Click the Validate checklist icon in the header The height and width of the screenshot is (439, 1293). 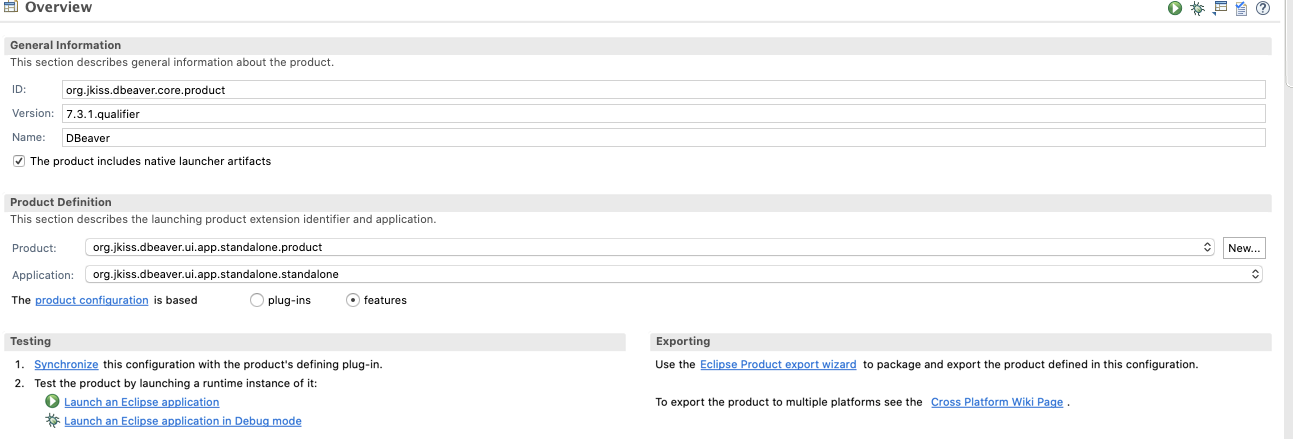point(1241,8)
